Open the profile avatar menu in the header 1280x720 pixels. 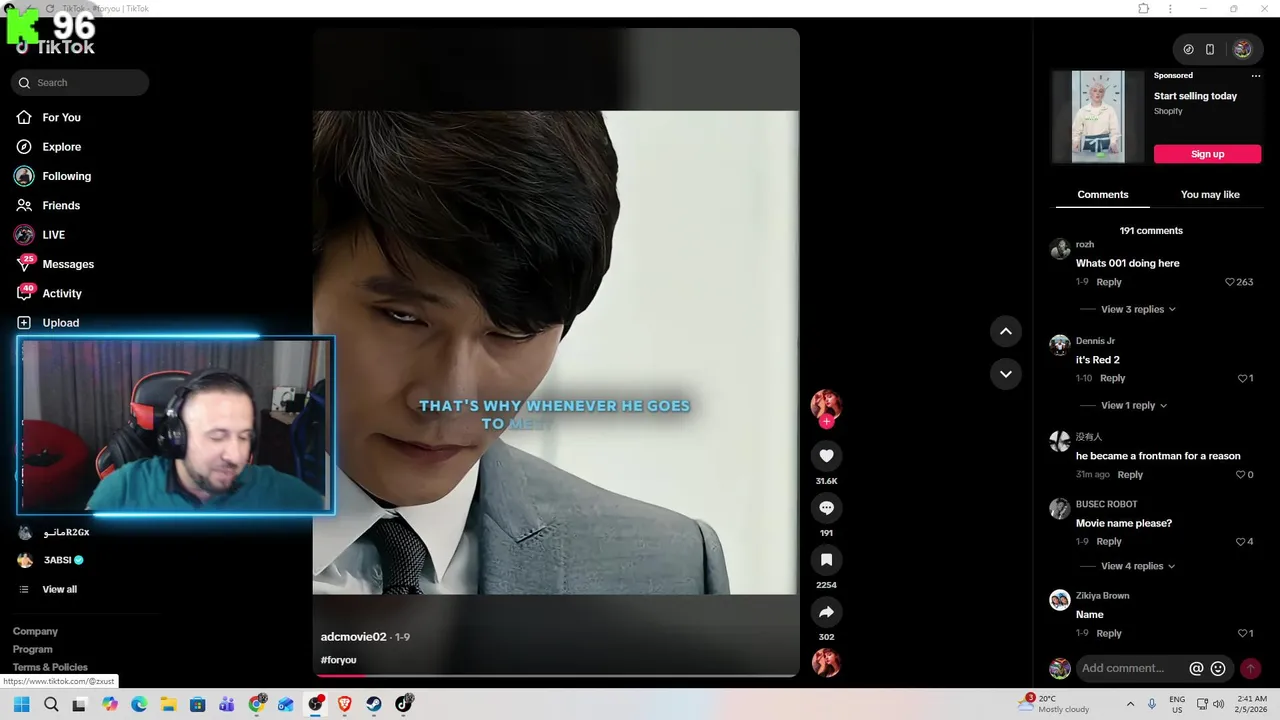tap(1242, 49)
